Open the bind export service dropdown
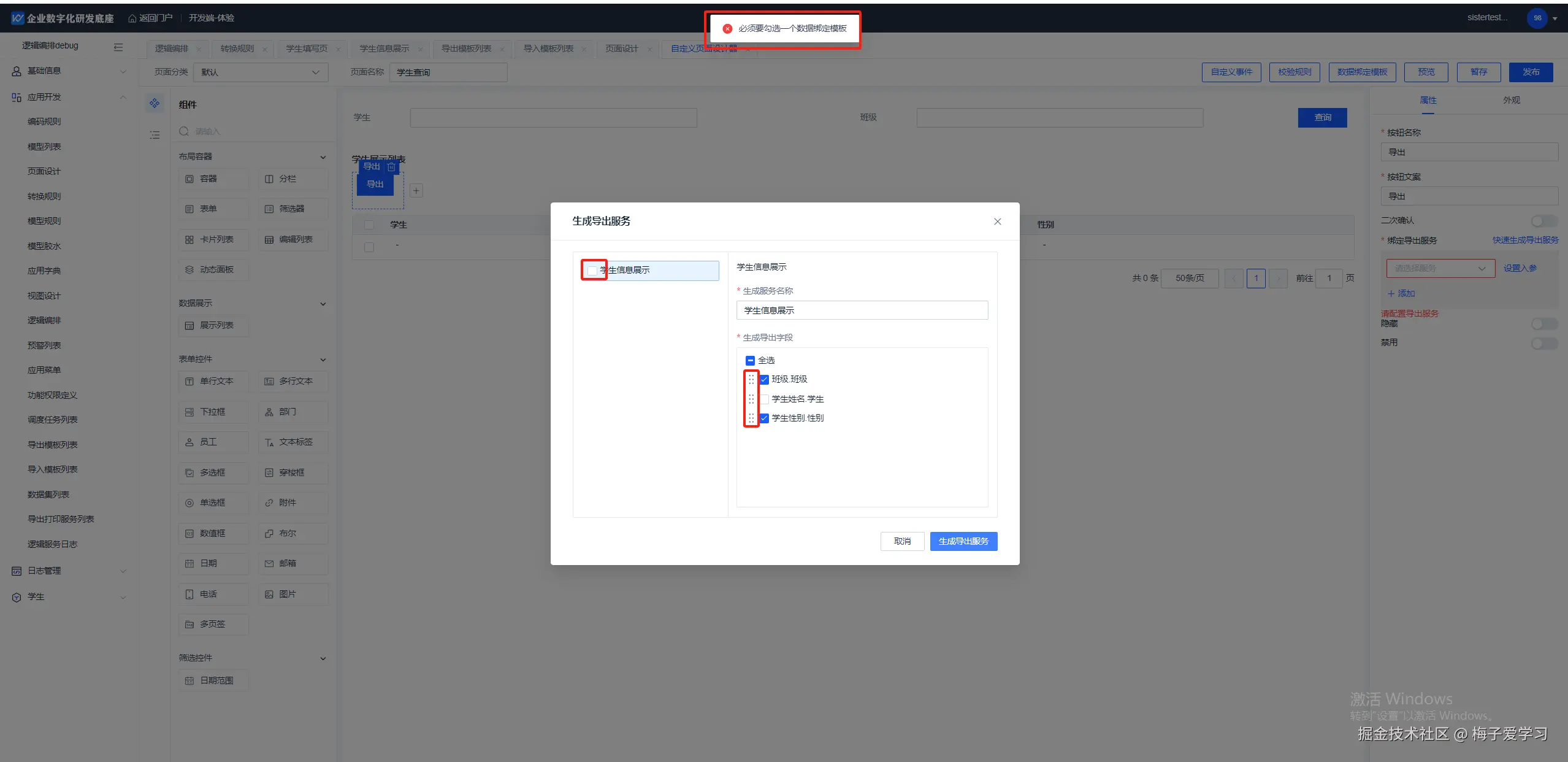The height and width of the screenshot is (762, 1568). coord(1440,269)
